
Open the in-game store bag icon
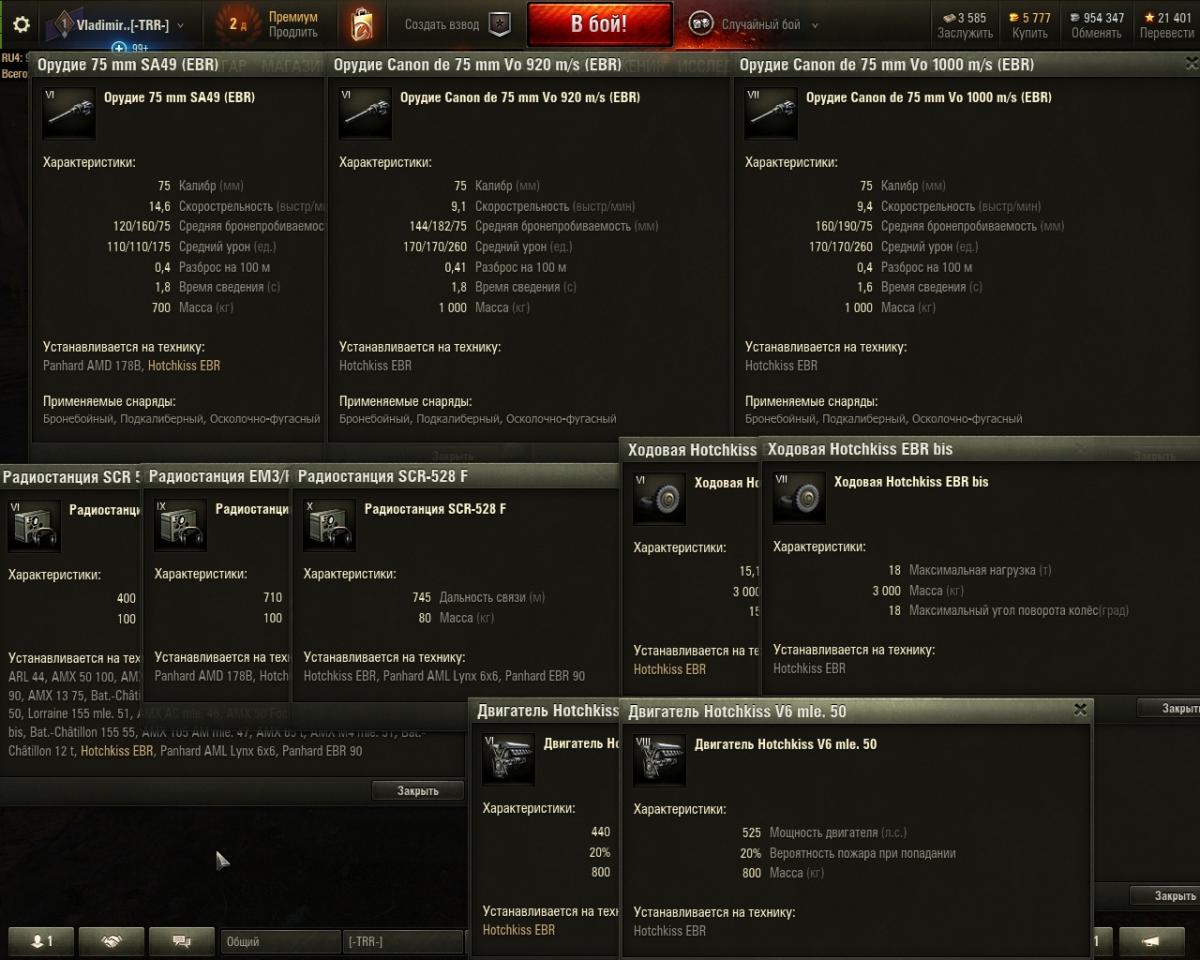362,25
